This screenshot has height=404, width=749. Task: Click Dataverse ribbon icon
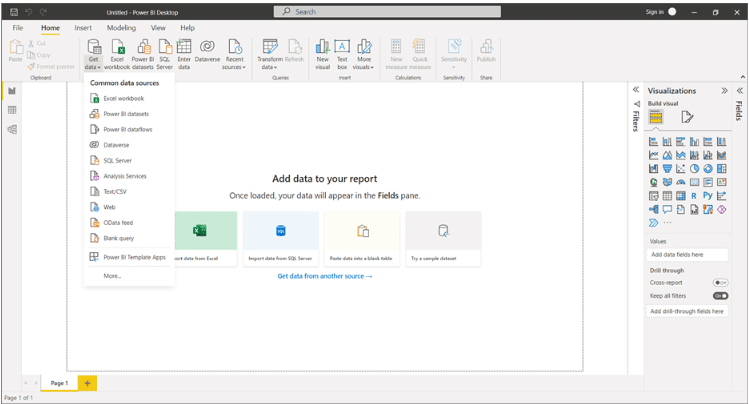click(207, 52)
